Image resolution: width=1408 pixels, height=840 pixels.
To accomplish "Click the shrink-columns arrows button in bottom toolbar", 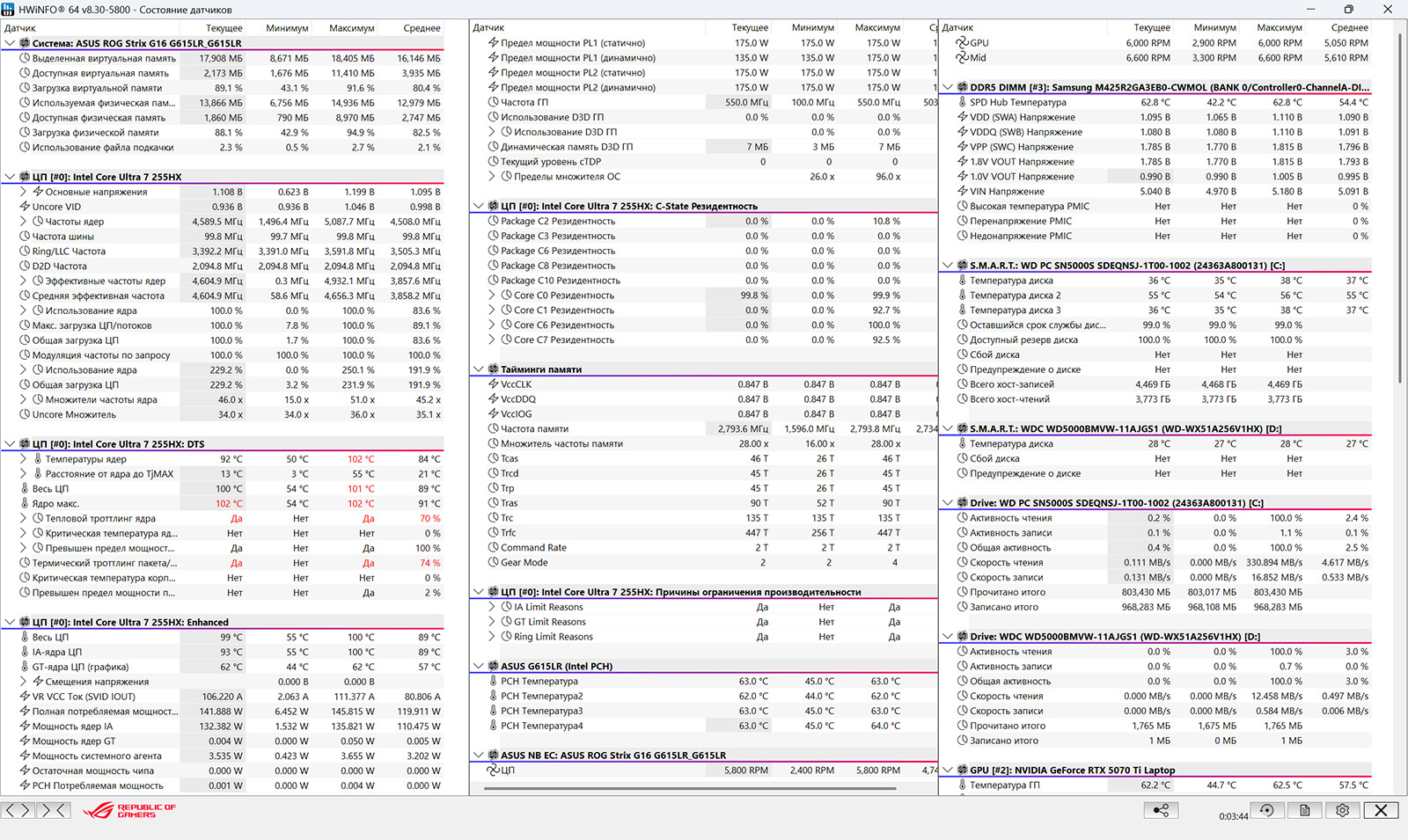I will coord(53,810).
